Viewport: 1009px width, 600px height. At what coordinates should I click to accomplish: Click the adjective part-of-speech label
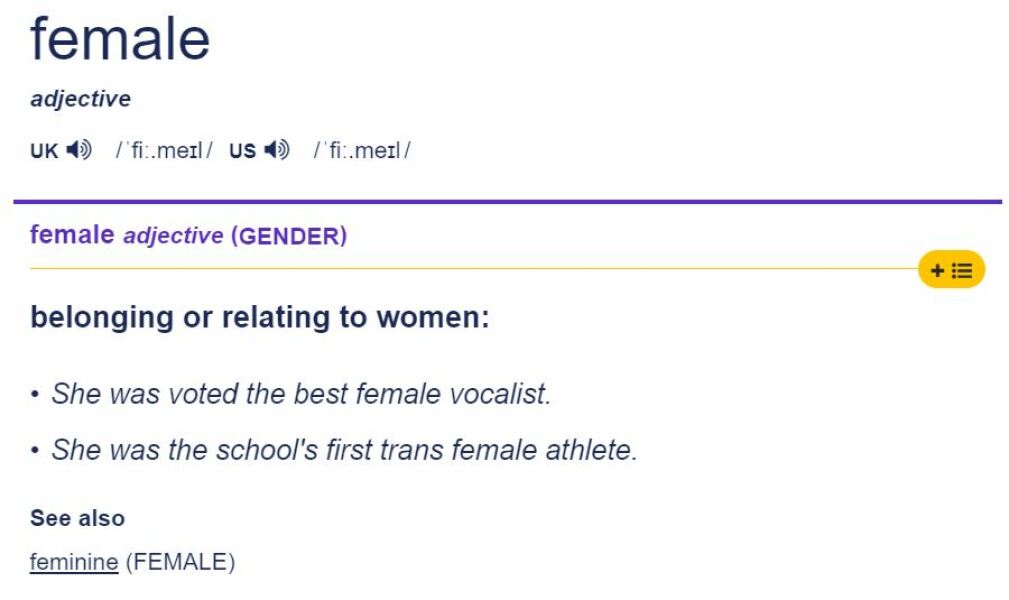79,98
